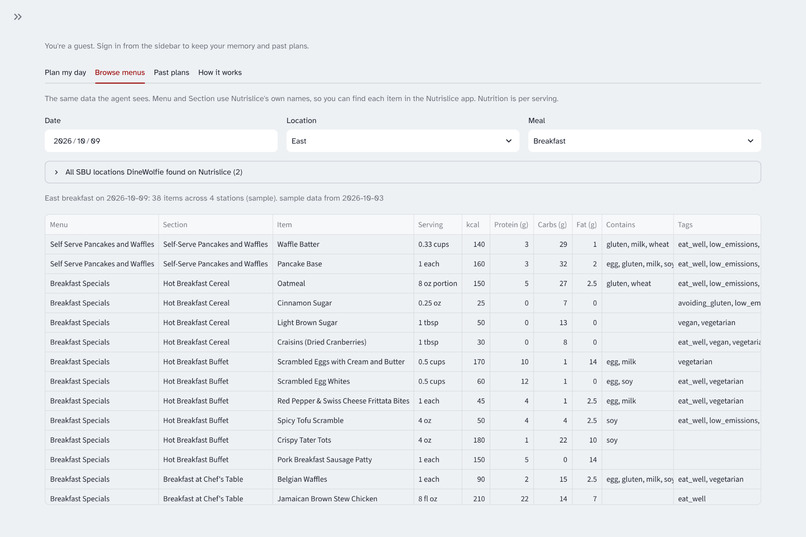This screenshot has height=537, width=806.
Task: Click the eat_well tag for Jamaican Brown Stew Chicken
Action: (x=717, y=497)
